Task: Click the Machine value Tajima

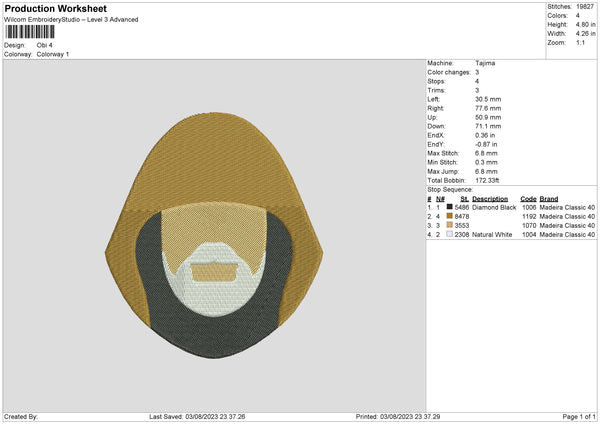Action: (x=486, y=63)
